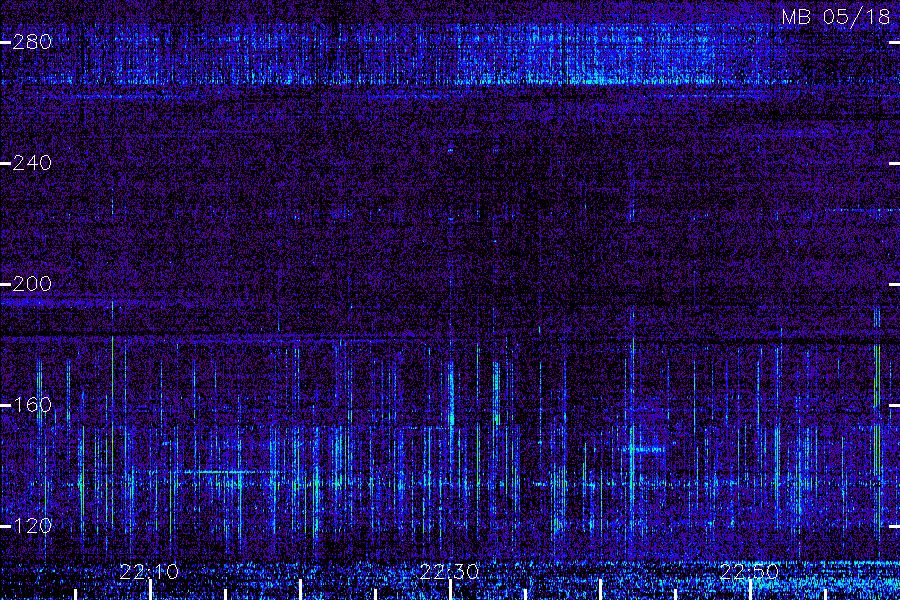
Task: Click the 120 frequency axis label
Action: [32, 525]
